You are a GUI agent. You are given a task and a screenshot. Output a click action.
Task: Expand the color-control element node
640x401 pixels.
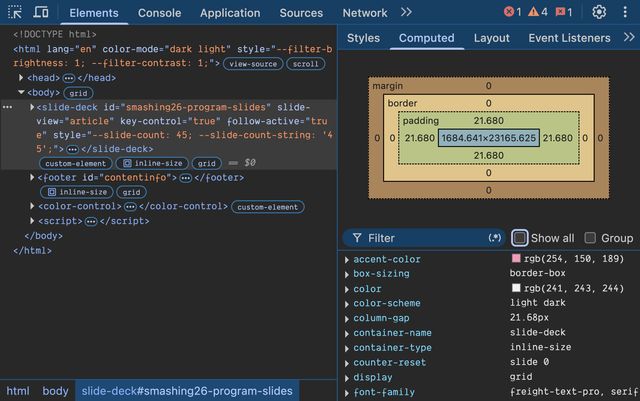[32, 206]
